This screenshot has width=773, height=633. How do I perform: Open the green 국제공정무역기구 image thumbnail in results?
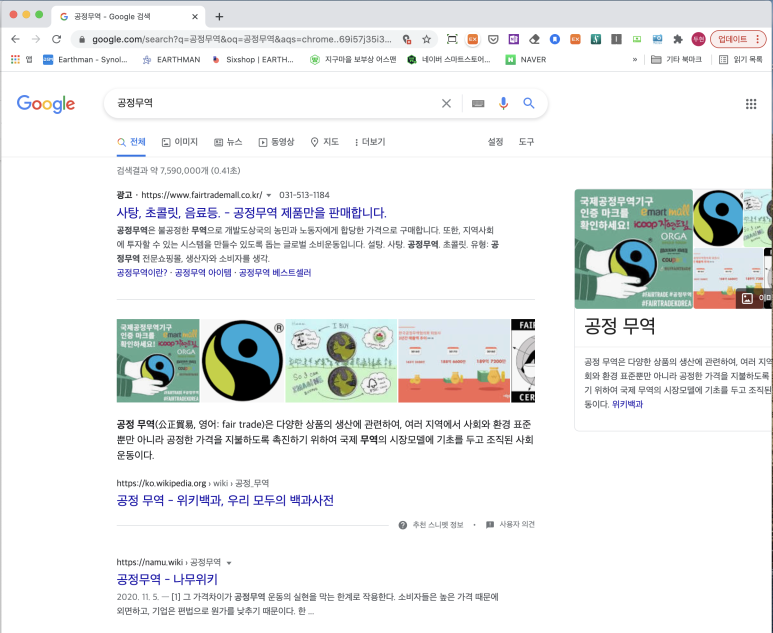158,361
